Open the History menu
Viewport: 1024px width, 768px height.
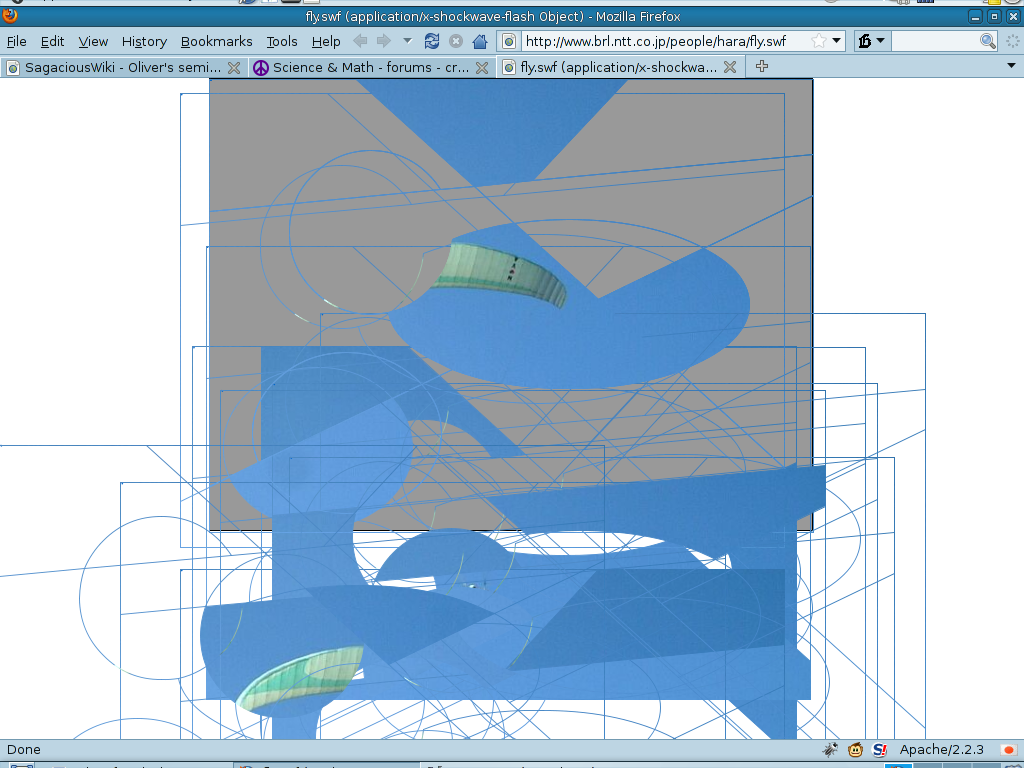tap(144, 41)
